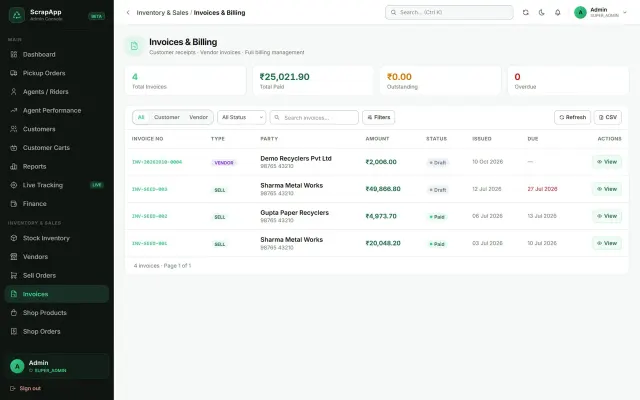
Task: Go to Pickup Orders truck icon
Action: tap(13, 73)
